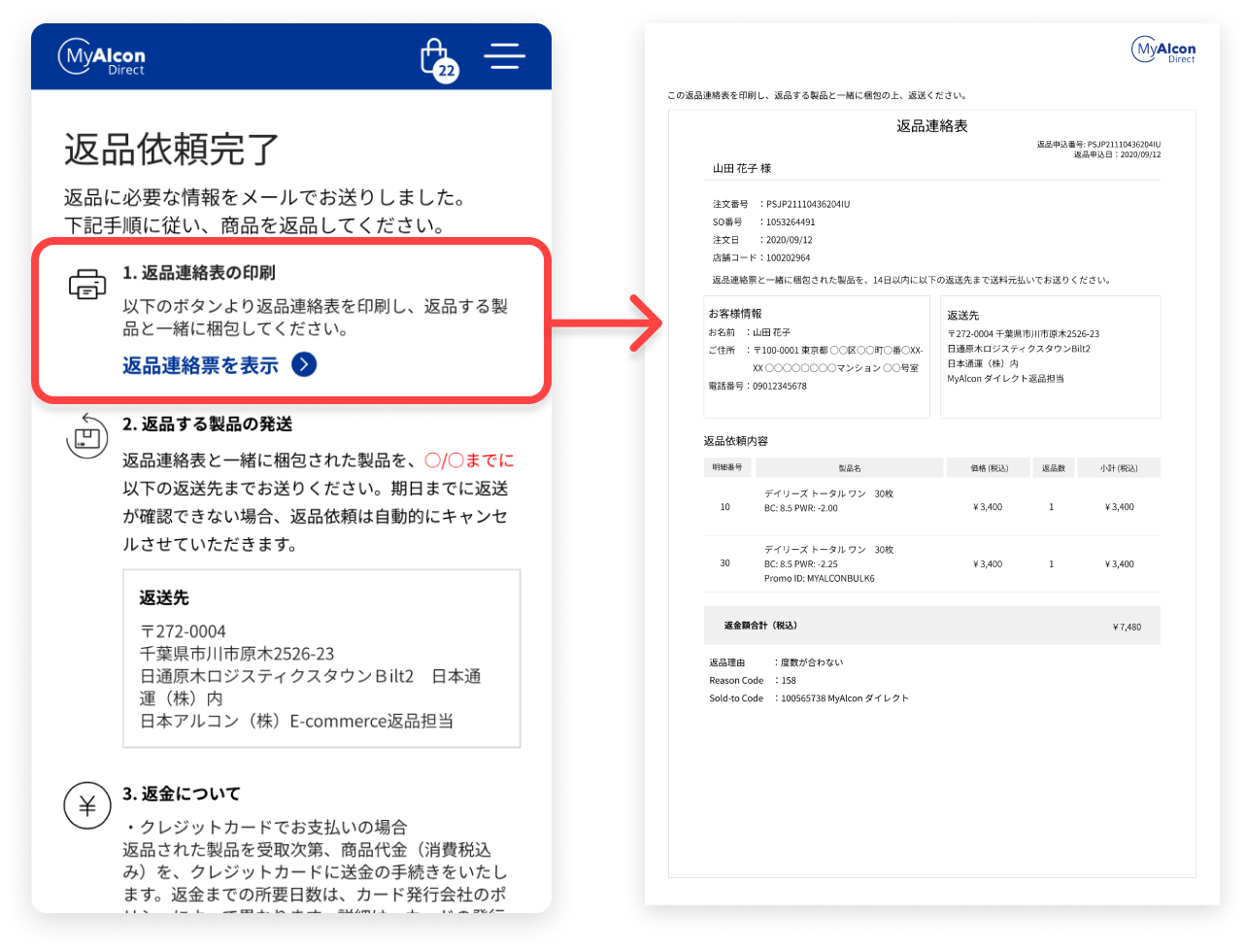Click the お客様情報 box on the form
The image size is (1246, 952).
(816, 357)
